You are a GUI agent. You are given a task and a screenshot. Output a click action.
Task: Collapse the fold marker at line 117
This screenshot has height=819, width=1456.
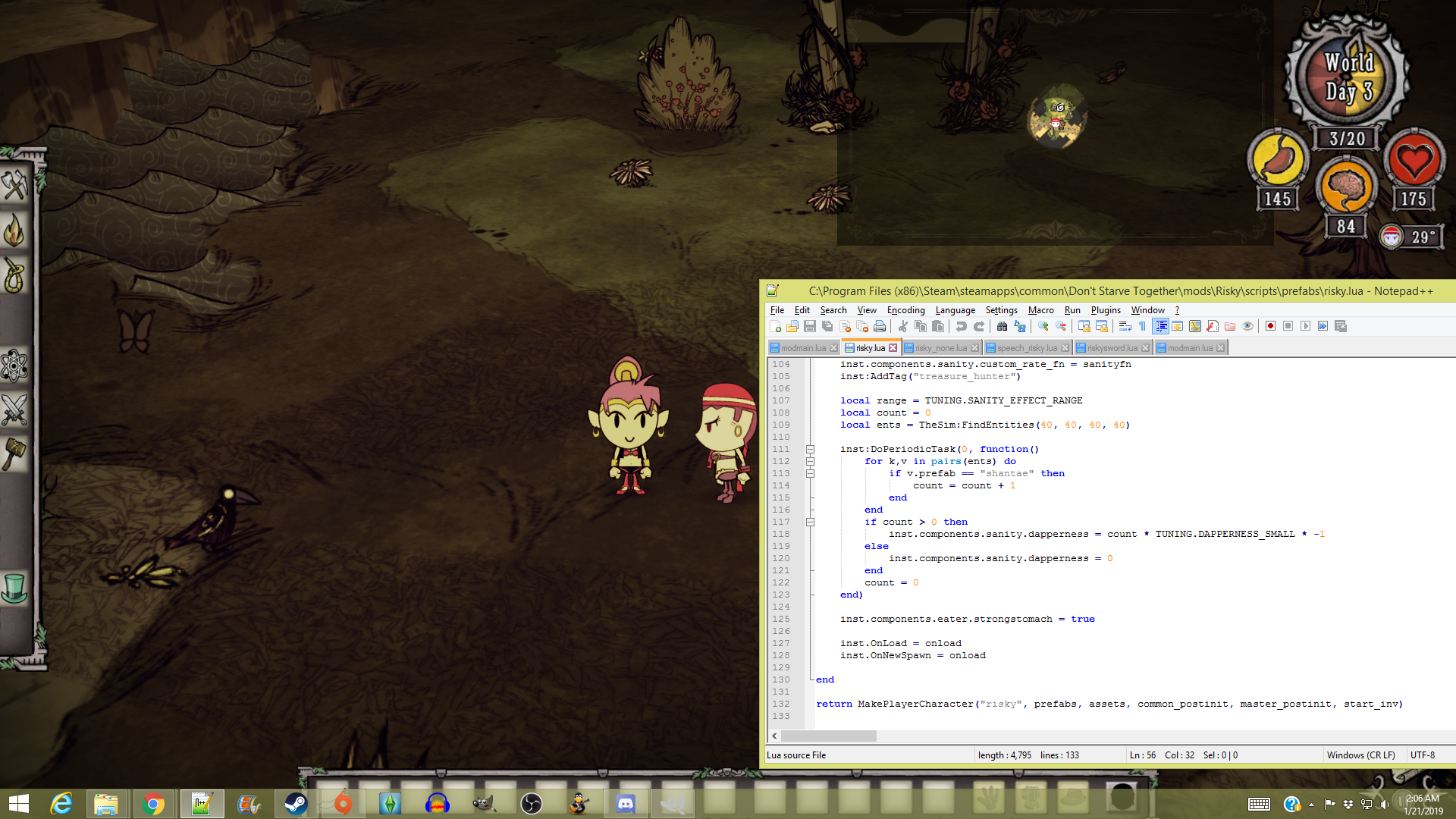coord(810,522)
